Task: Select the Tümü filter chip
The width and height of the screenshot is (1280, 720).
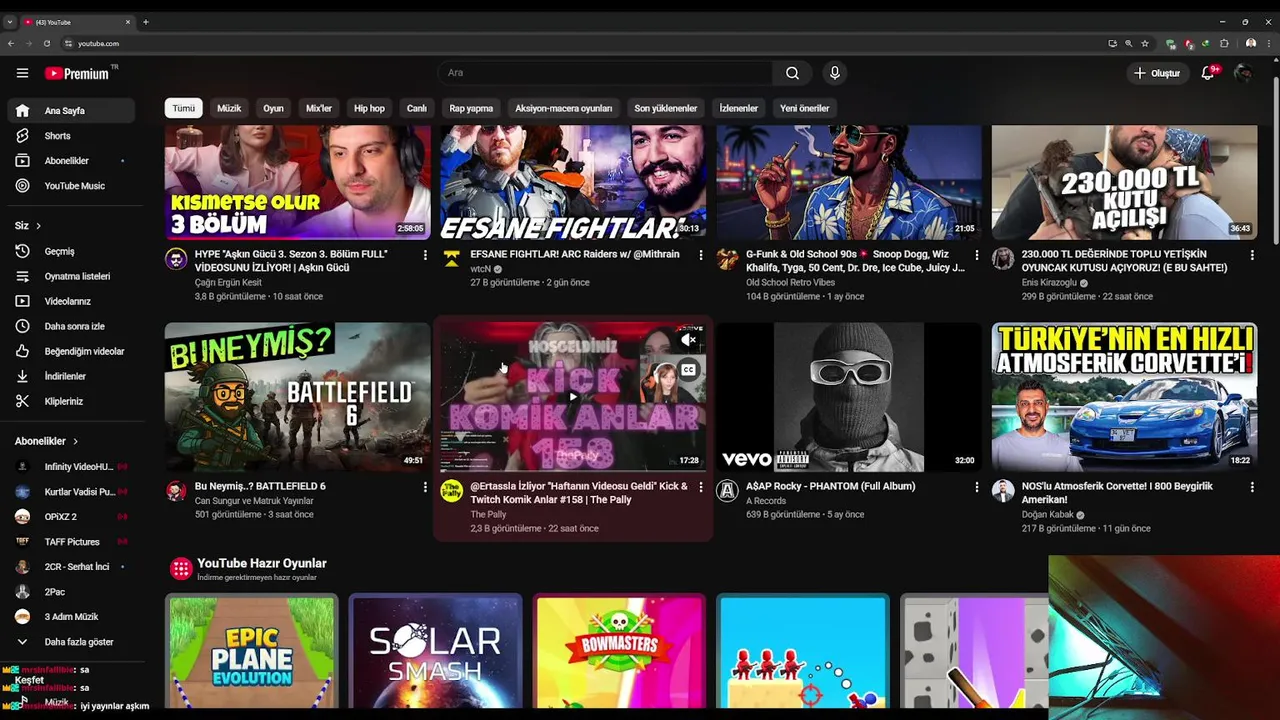Action: point(184,108)
